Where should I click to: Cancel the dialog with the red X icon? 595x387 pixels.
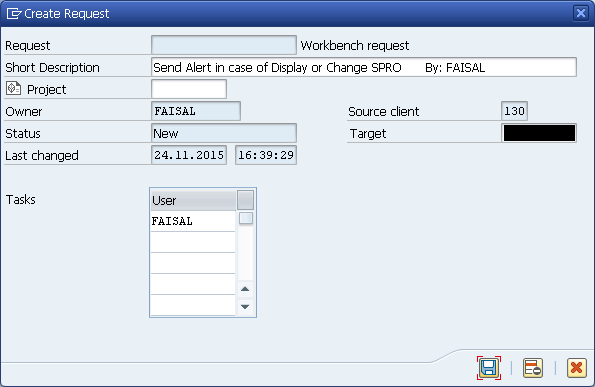point(577,368)
